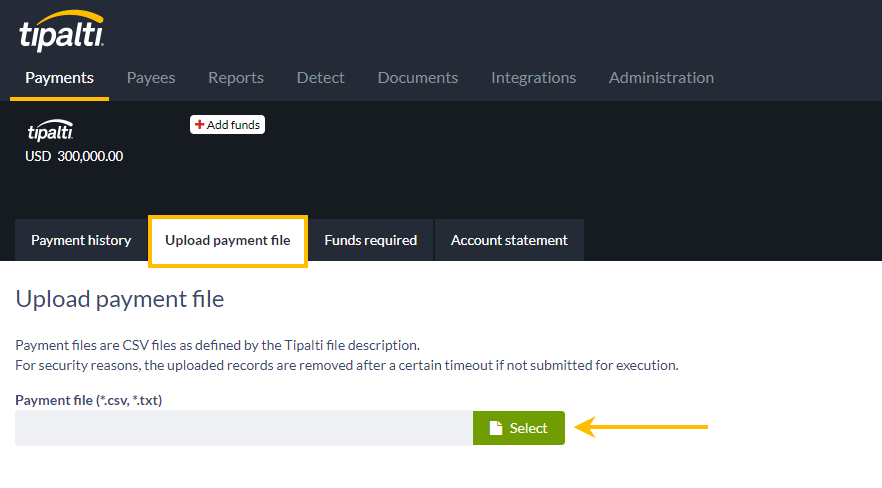Open the Administration menu
The width and height of the screenshot is (882, 488).
point(661,77)
